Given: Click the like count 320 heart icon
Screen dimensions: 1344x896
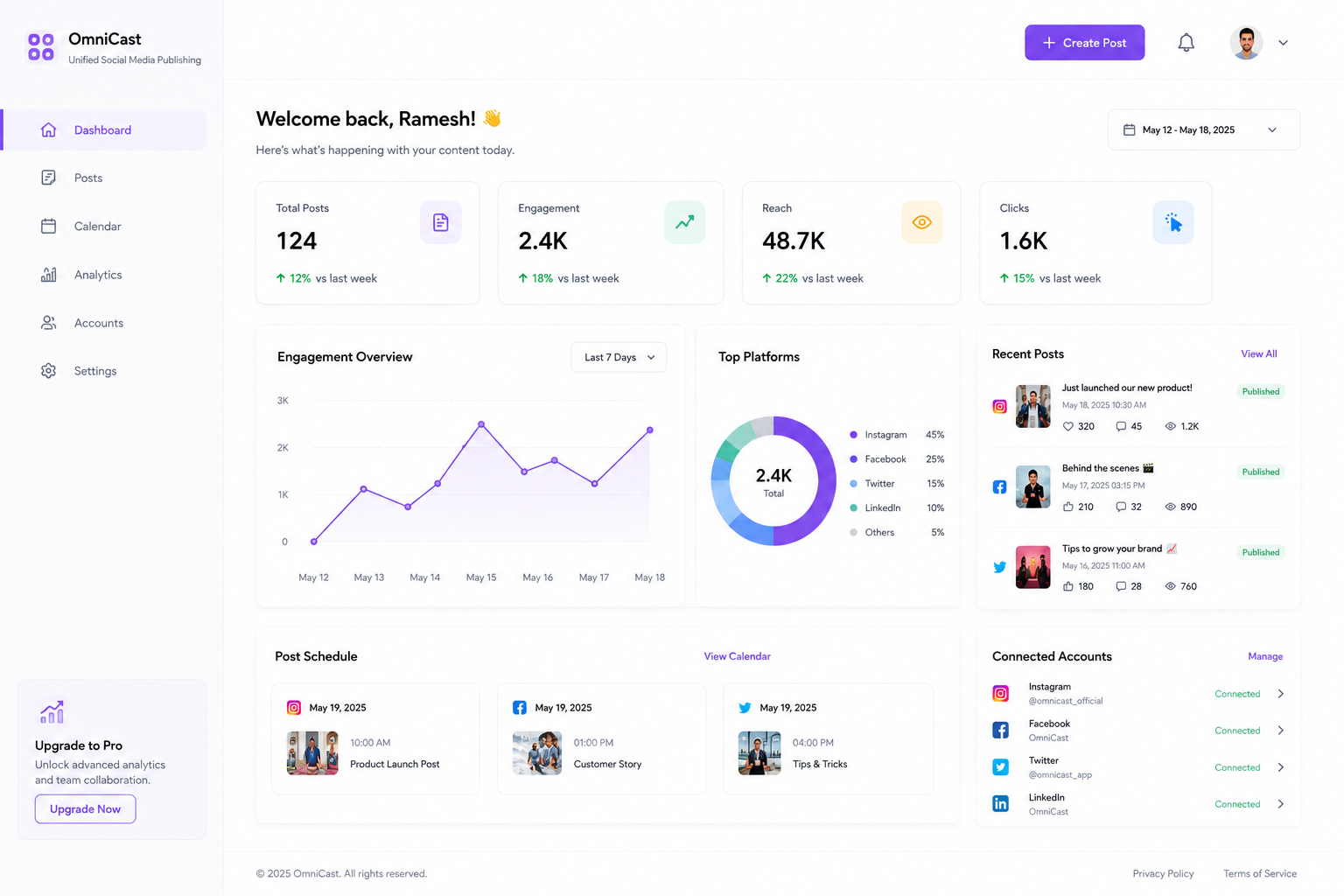Looking at the screenshot, I should tap(1067, 426).
